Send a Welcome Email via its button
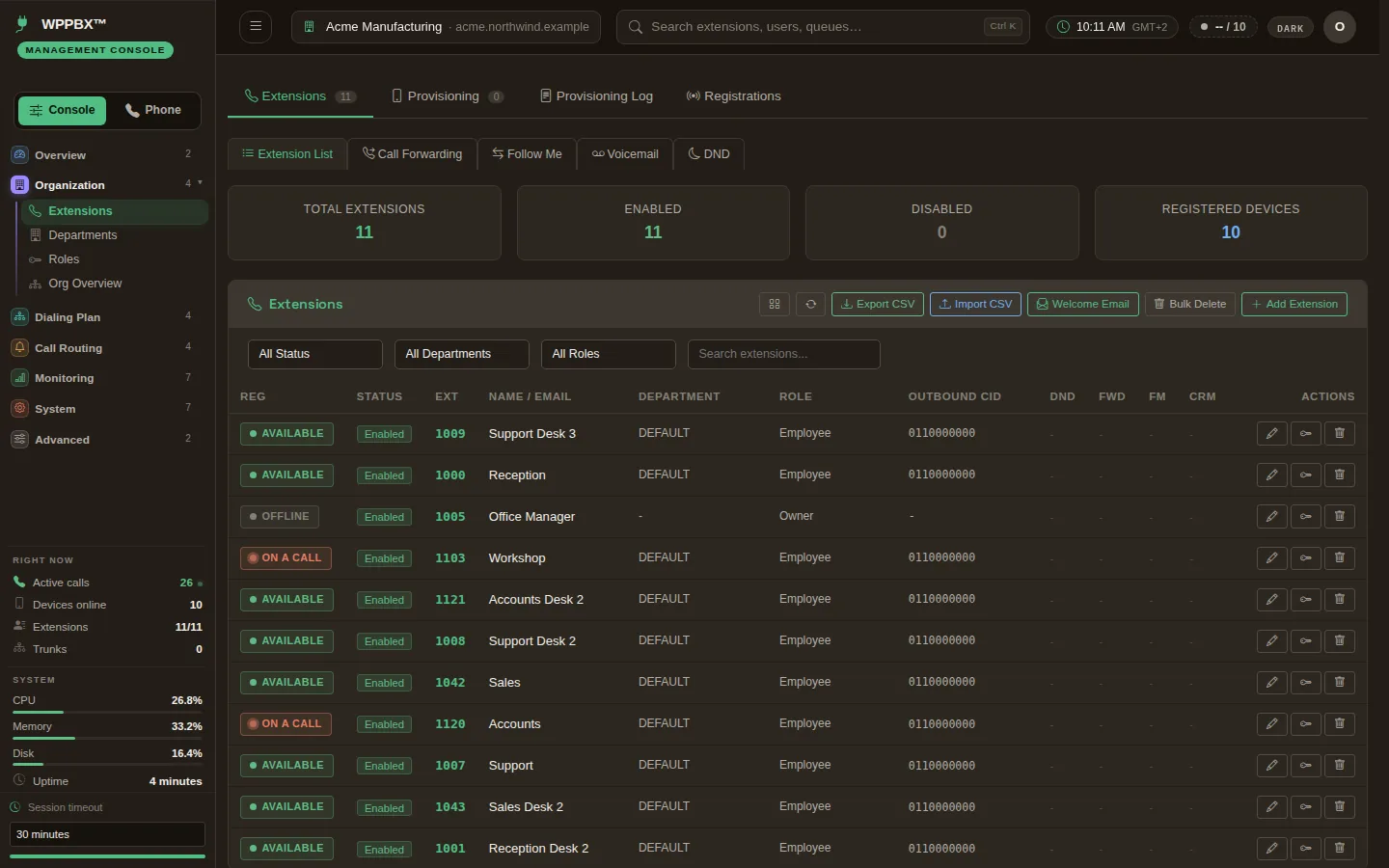The width and height of the screenshot is (1389, 868). pyautogui.click(x=1083, y=304)
